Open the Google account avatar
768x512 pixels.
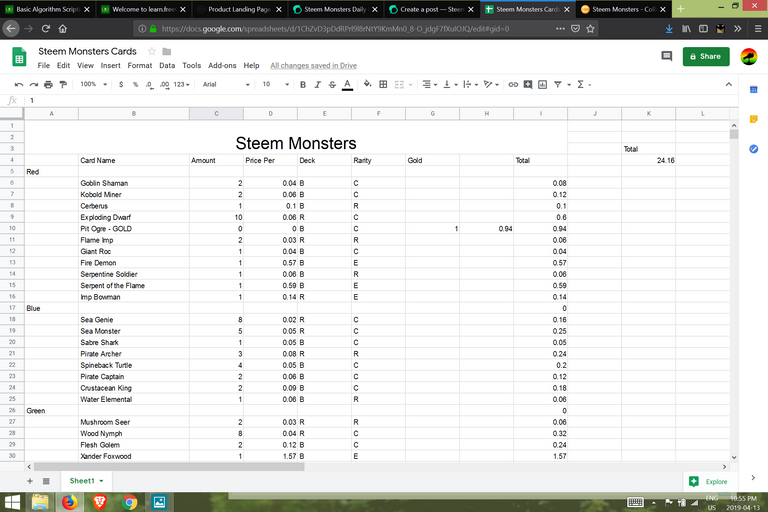[x=748, y=56]
